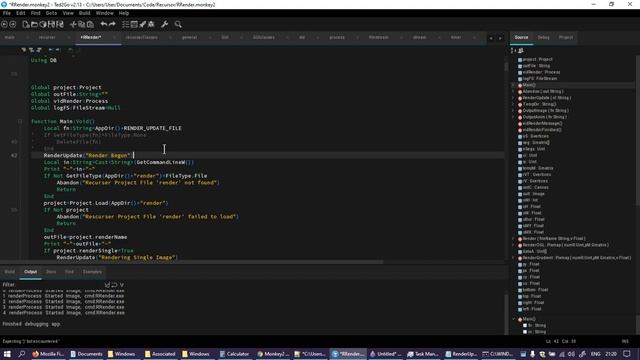Switch to the Build bottom tab

pos(9,272)
